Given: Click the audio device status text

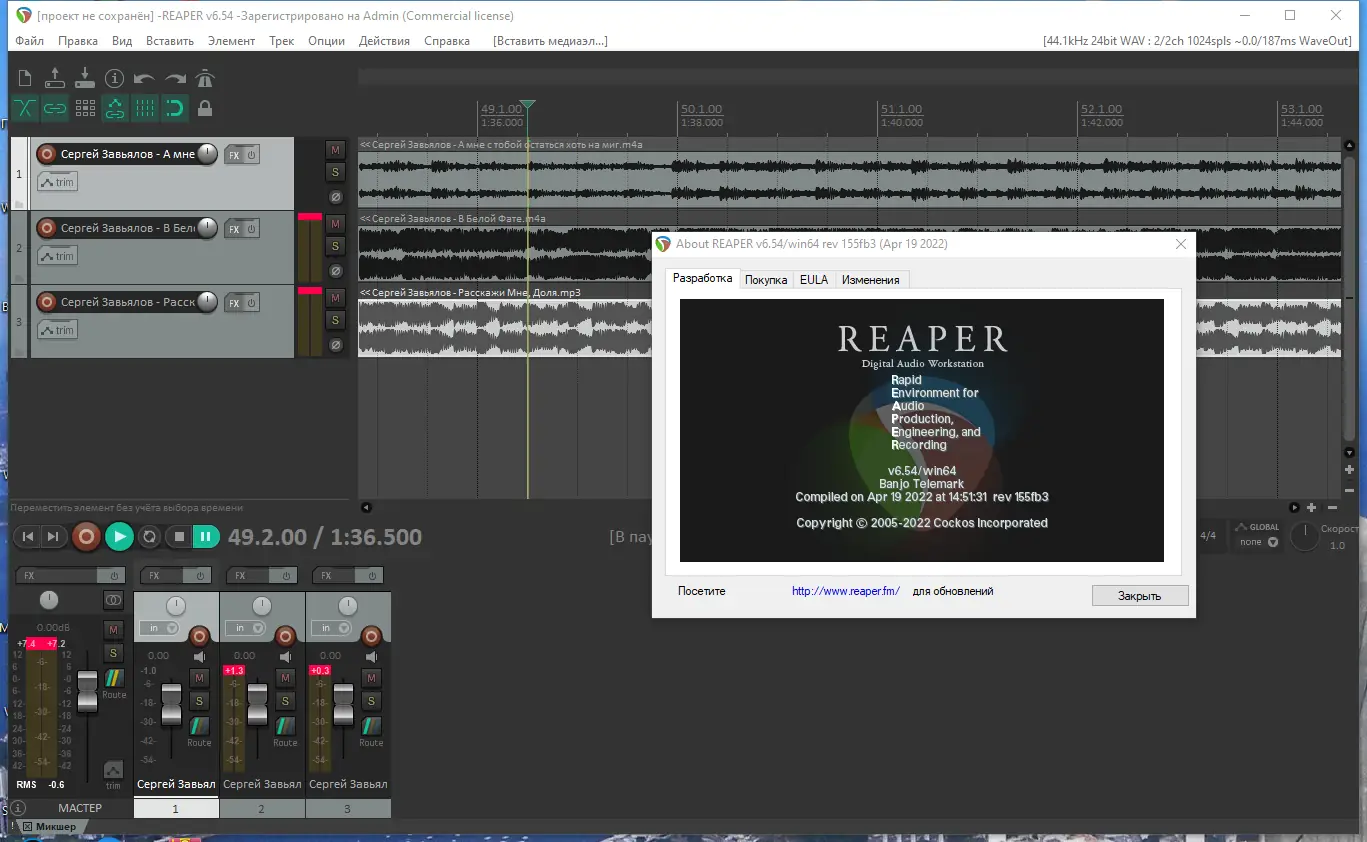Looking at the screenshot, I should pos(1197,41).
